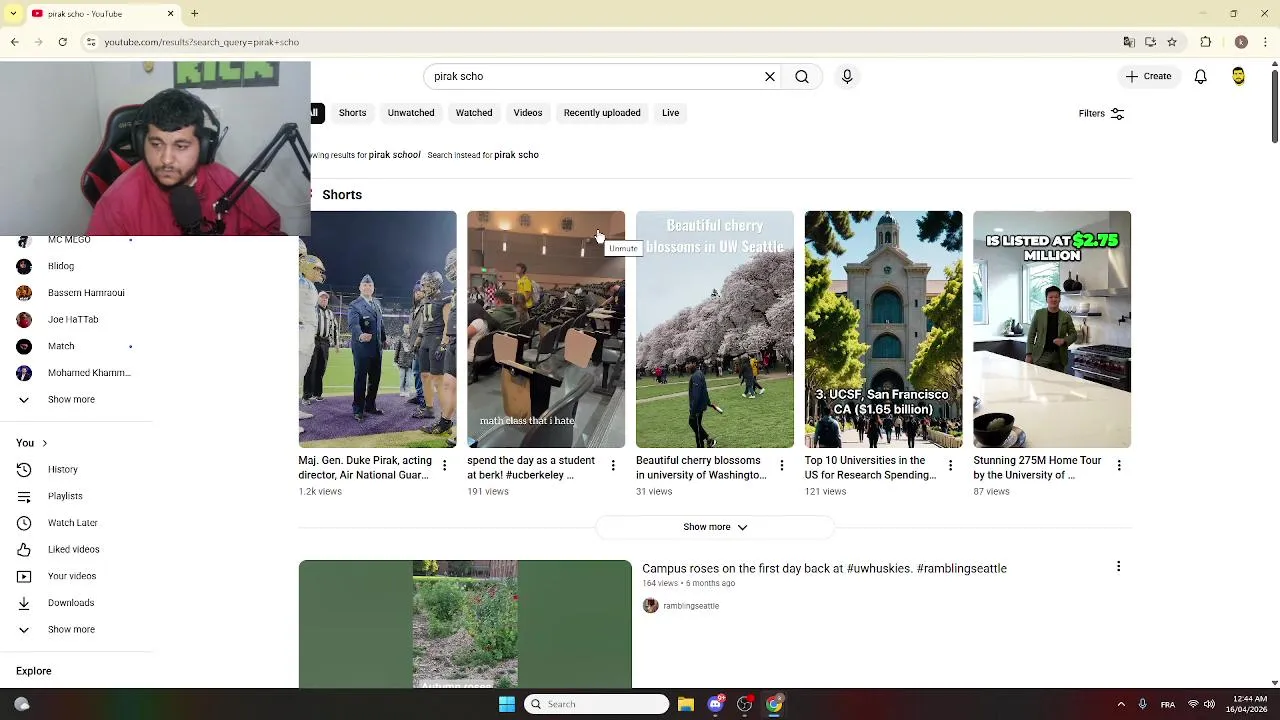Open OBS Studio from taskbar
1280x720 pixels.
click(x=744, y=704)
